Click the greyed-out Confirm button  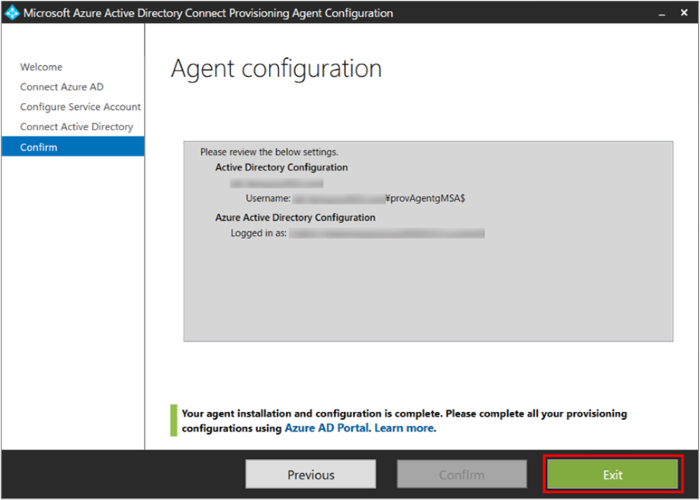click(x=462, y=475)
